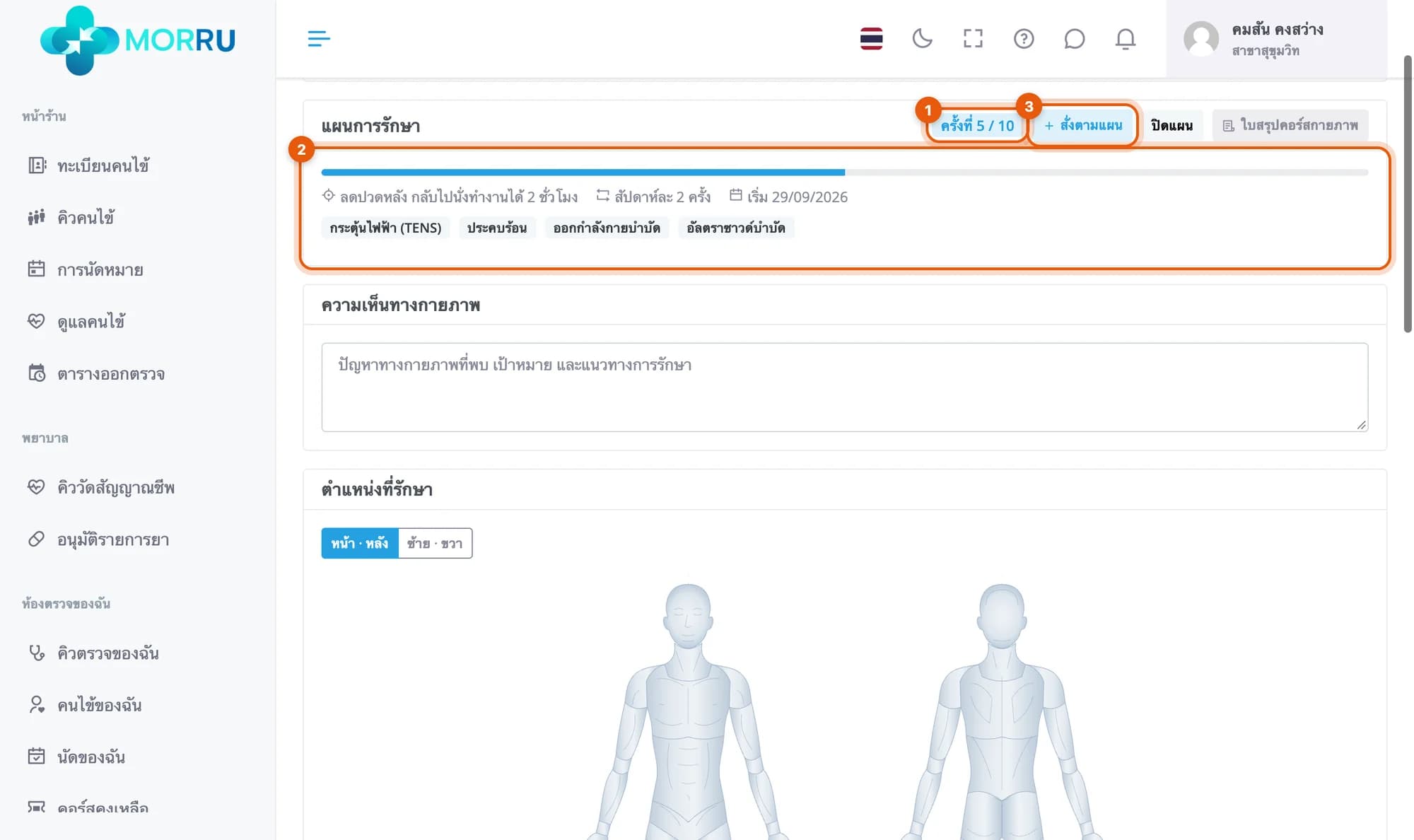
Task: Open ดูแลคนไข้ in the sidebar
Action: (90, 322)
